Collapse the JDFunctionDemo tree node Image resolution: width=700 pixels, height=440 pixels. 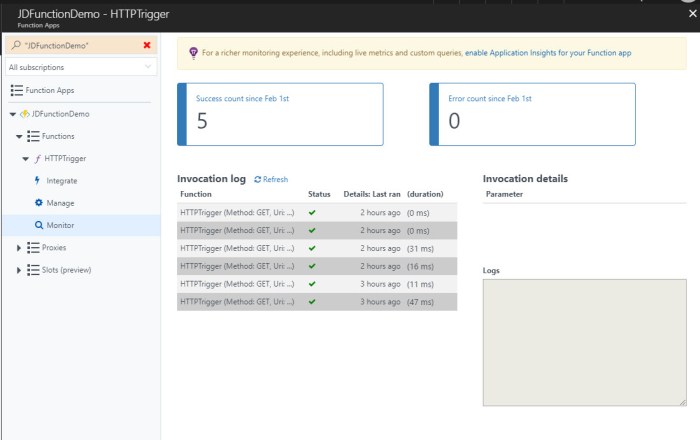[12, 114]
